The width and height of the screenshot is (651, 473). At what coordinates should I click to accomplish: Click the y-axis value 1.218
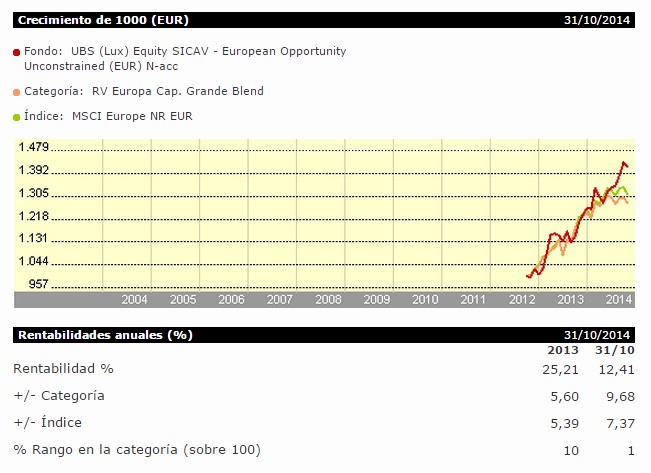point(34,216)
